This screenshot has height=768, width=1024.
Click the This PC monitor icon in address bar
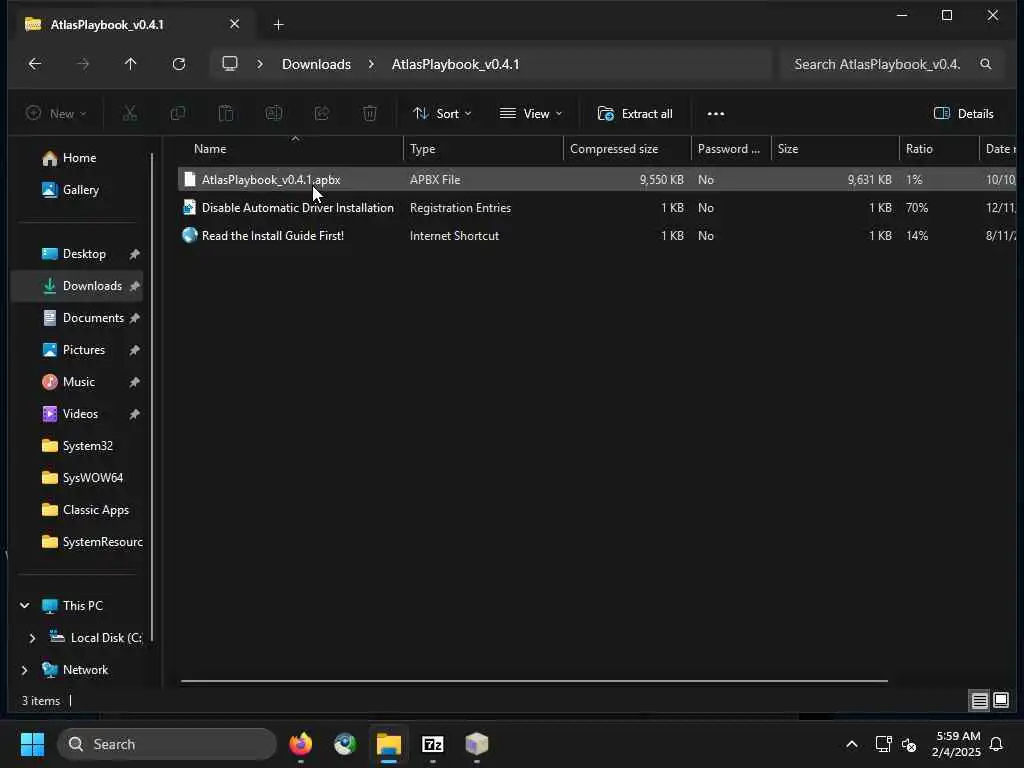click(230, 64)
